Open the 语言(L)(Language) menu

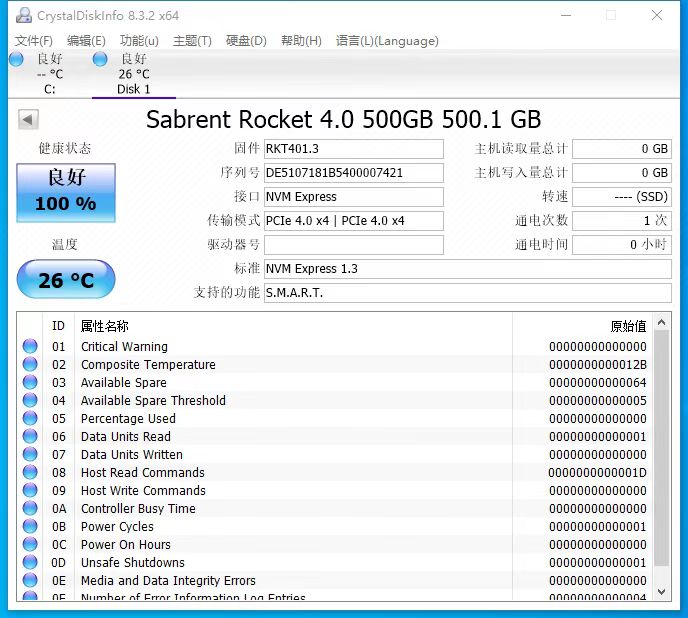click(387, 41)
